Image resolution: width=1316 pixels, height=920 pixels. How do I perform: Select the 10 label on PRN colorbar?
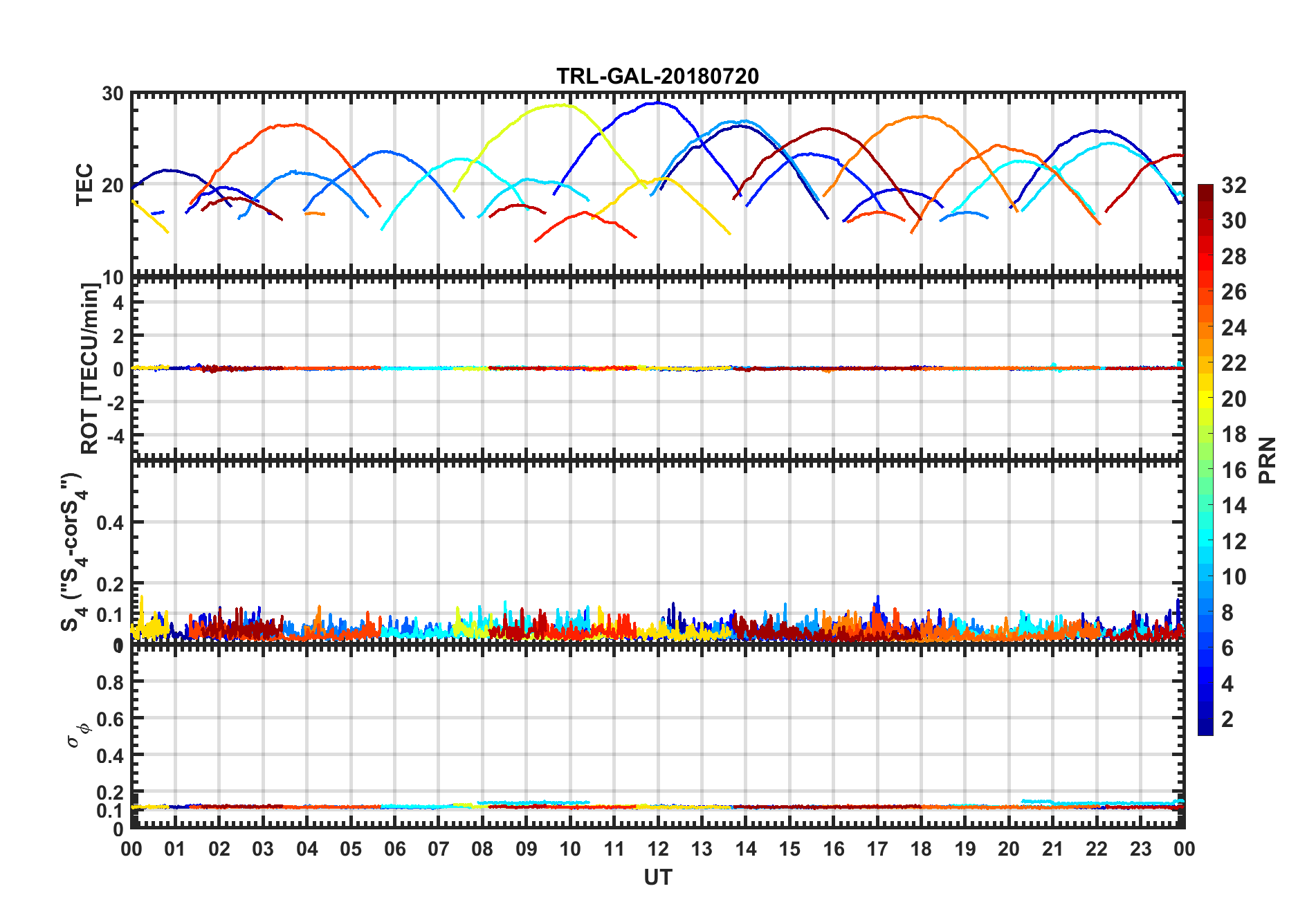(x=1234, y=576)
